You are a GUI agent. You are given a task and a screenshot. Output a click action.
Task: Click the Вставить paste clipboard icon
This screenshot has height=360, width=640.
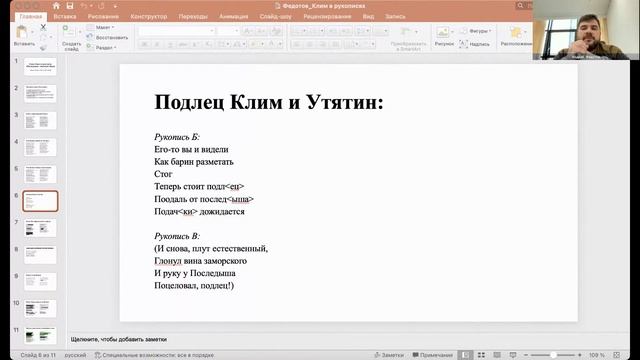pyautogui.click(x=22, y=32)
